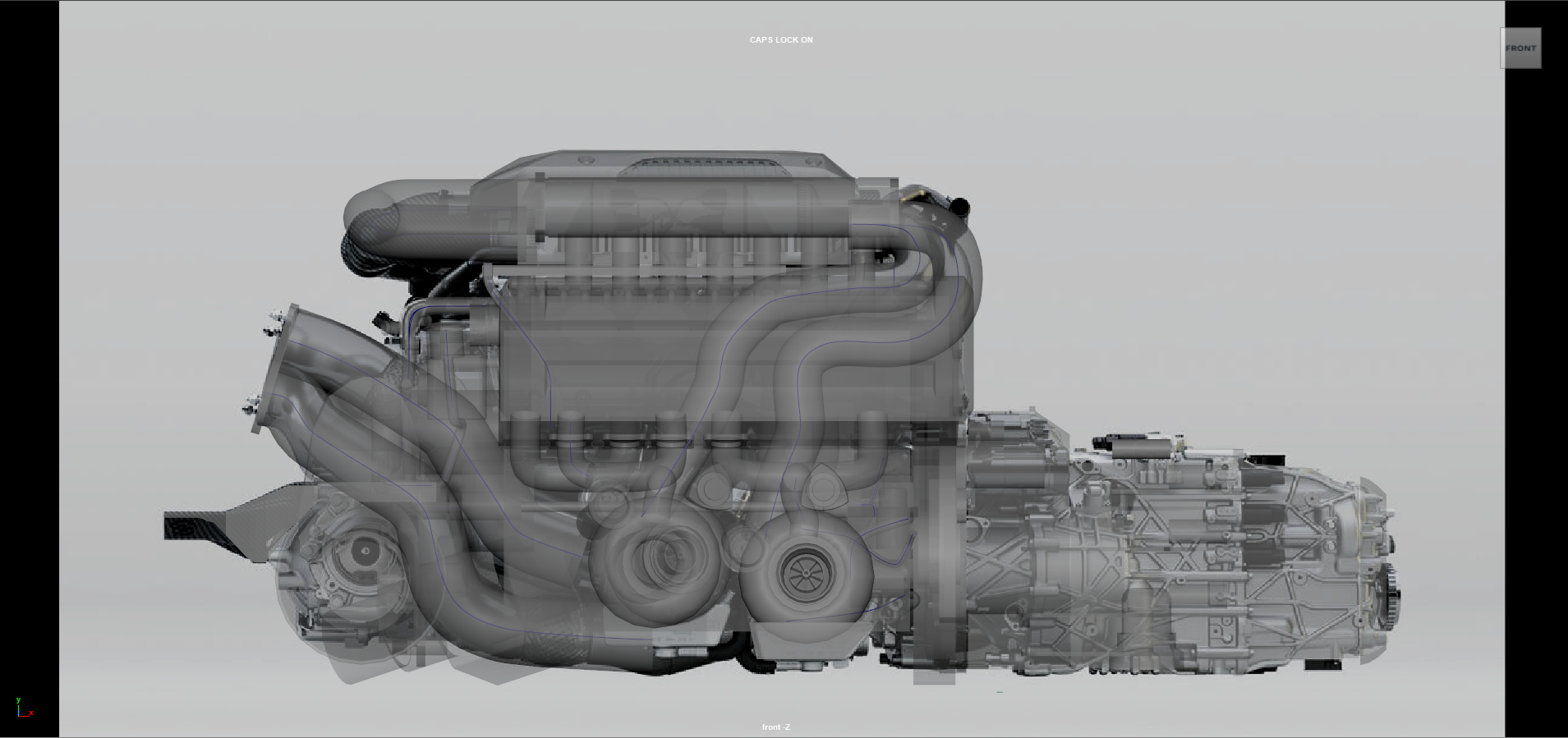Click the 'front -Z' camera label
This screenshot has width=1568, height=738.
(x=775, y=727)
